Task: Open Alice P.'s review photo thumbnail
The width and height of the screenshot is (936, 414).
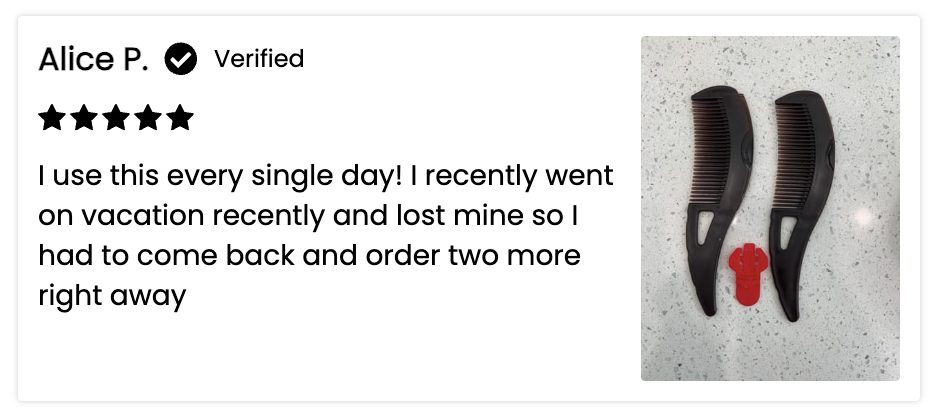Action: pos(770,208)
